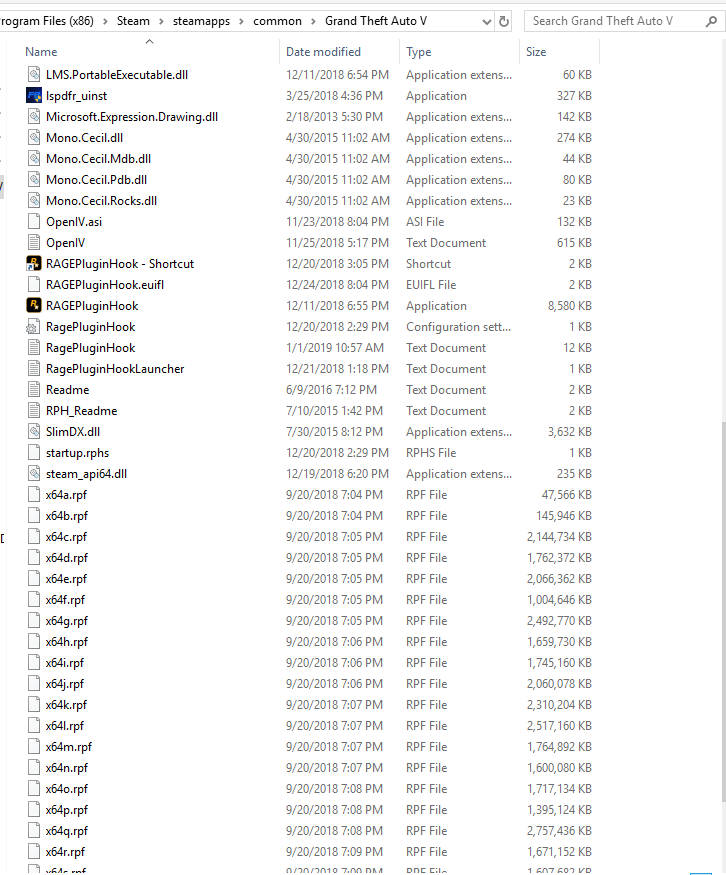Image resolution: width=726 pixels, height=875 pixels.
Task: Refresh the Grand Theft Auto V folder
Action: point(504,21)
